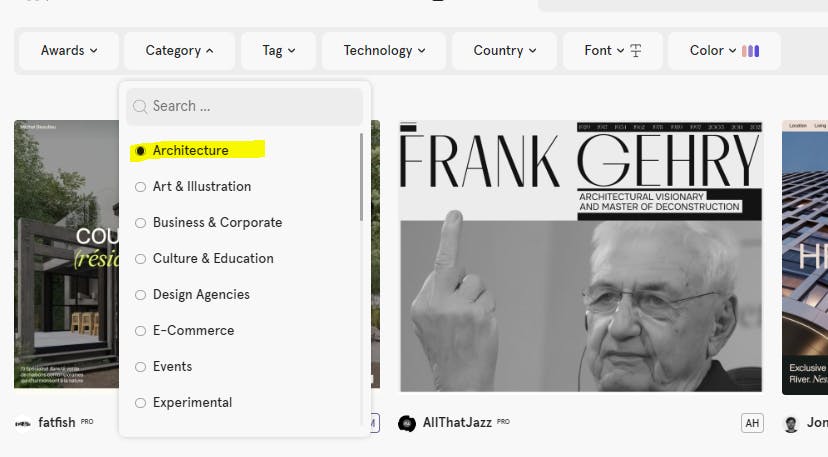Collapse the Category filter dropdown
This screenshot has height=457, width=828.
180,51
